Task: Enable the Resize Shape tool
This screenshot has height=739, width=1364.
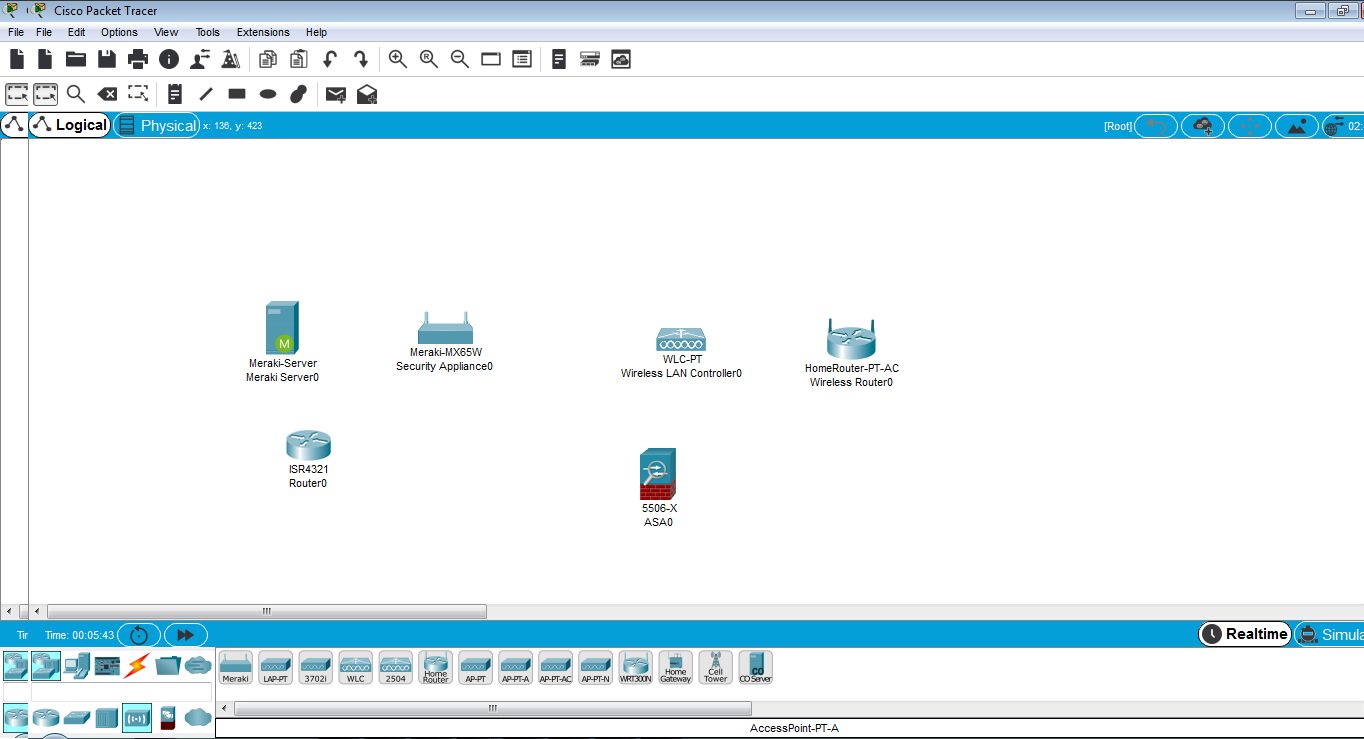Action: 139,94
